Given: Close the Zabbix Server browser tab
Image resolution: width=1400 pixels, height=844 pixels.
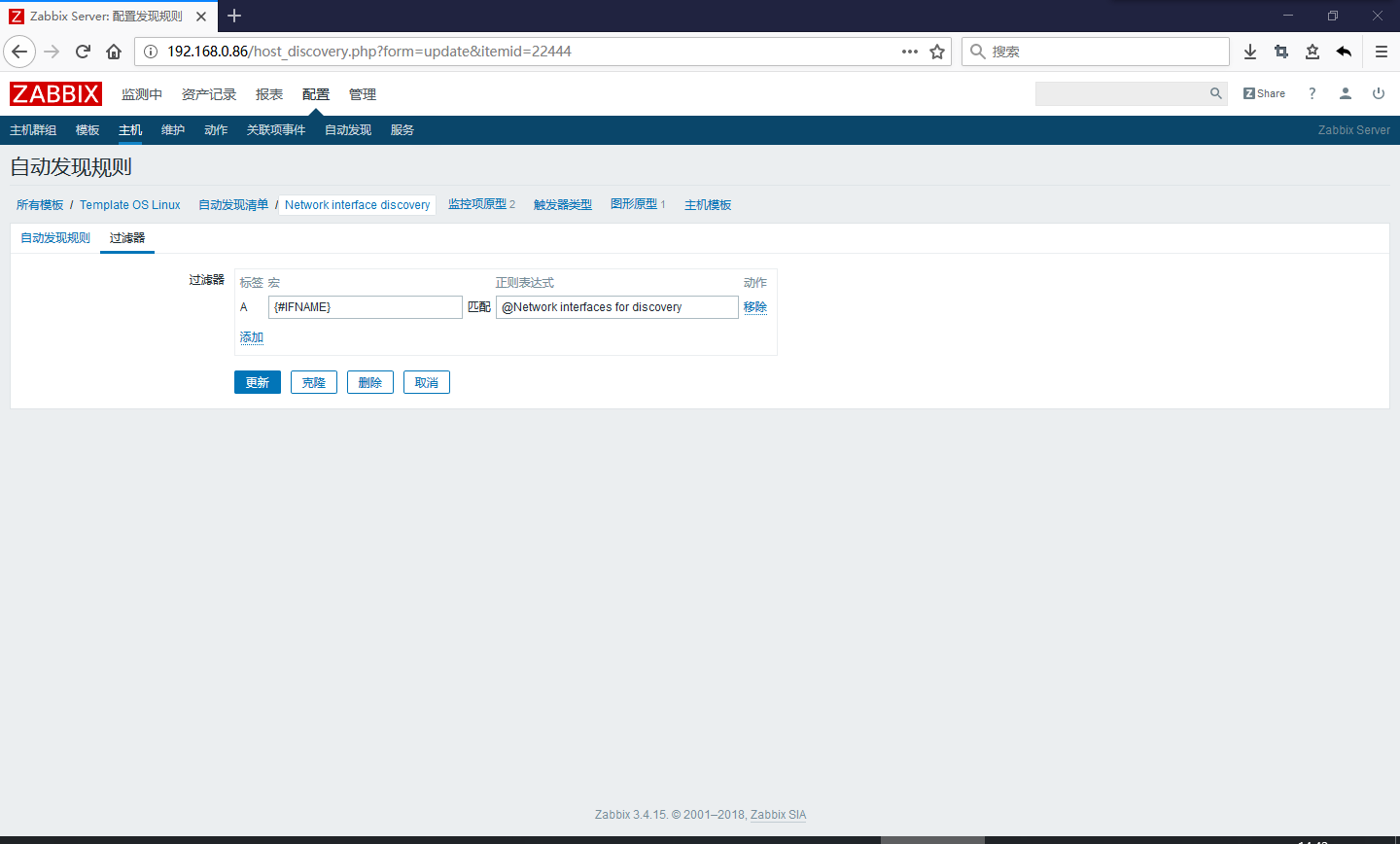Looking at the screenshot, I should (x=201, y=17).
